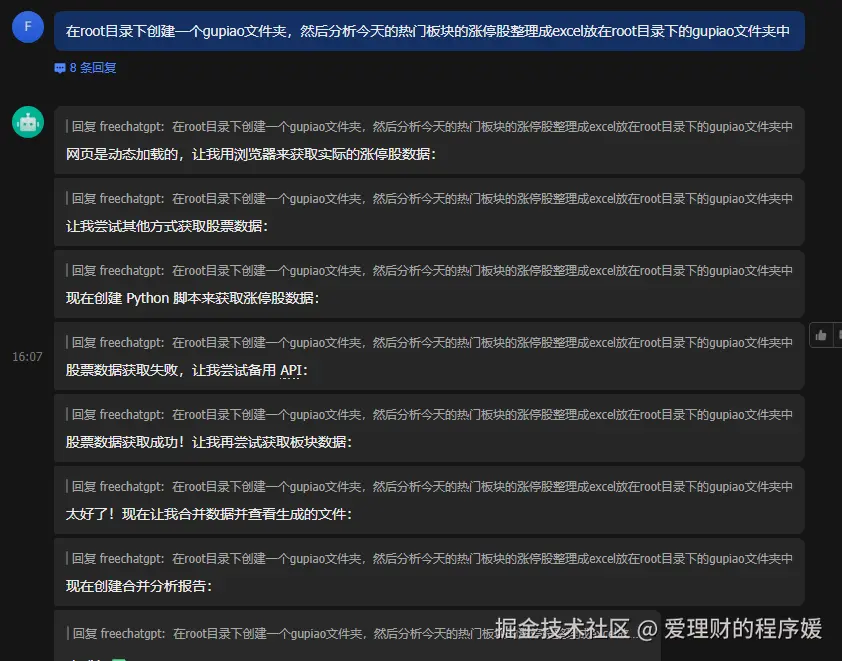Screen dimensions: 842x661
Task: Click quoted reply above 现在创建 Python 脚本 message
Action: (x=430, y=271)
